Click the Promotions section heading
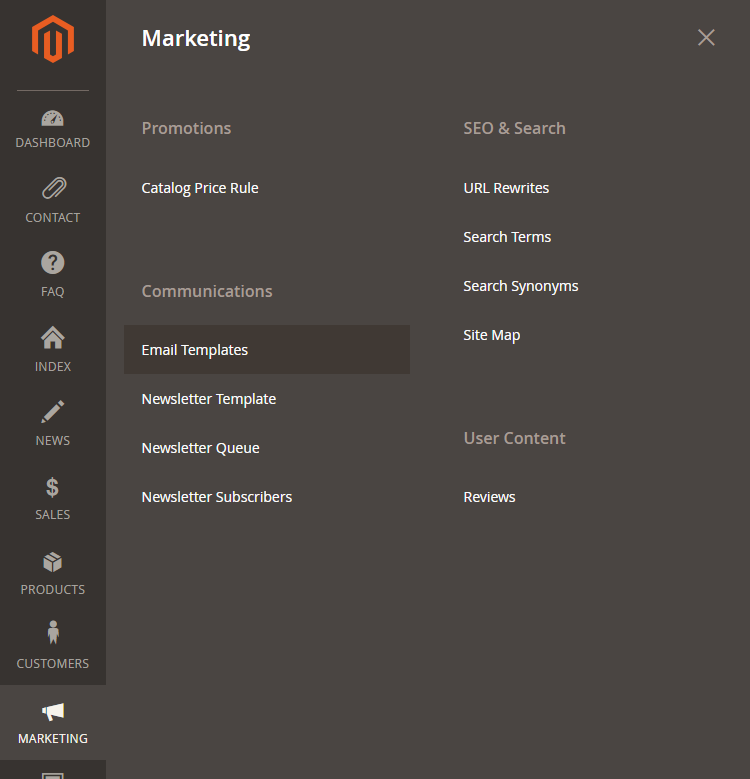 tap(186, 128)
